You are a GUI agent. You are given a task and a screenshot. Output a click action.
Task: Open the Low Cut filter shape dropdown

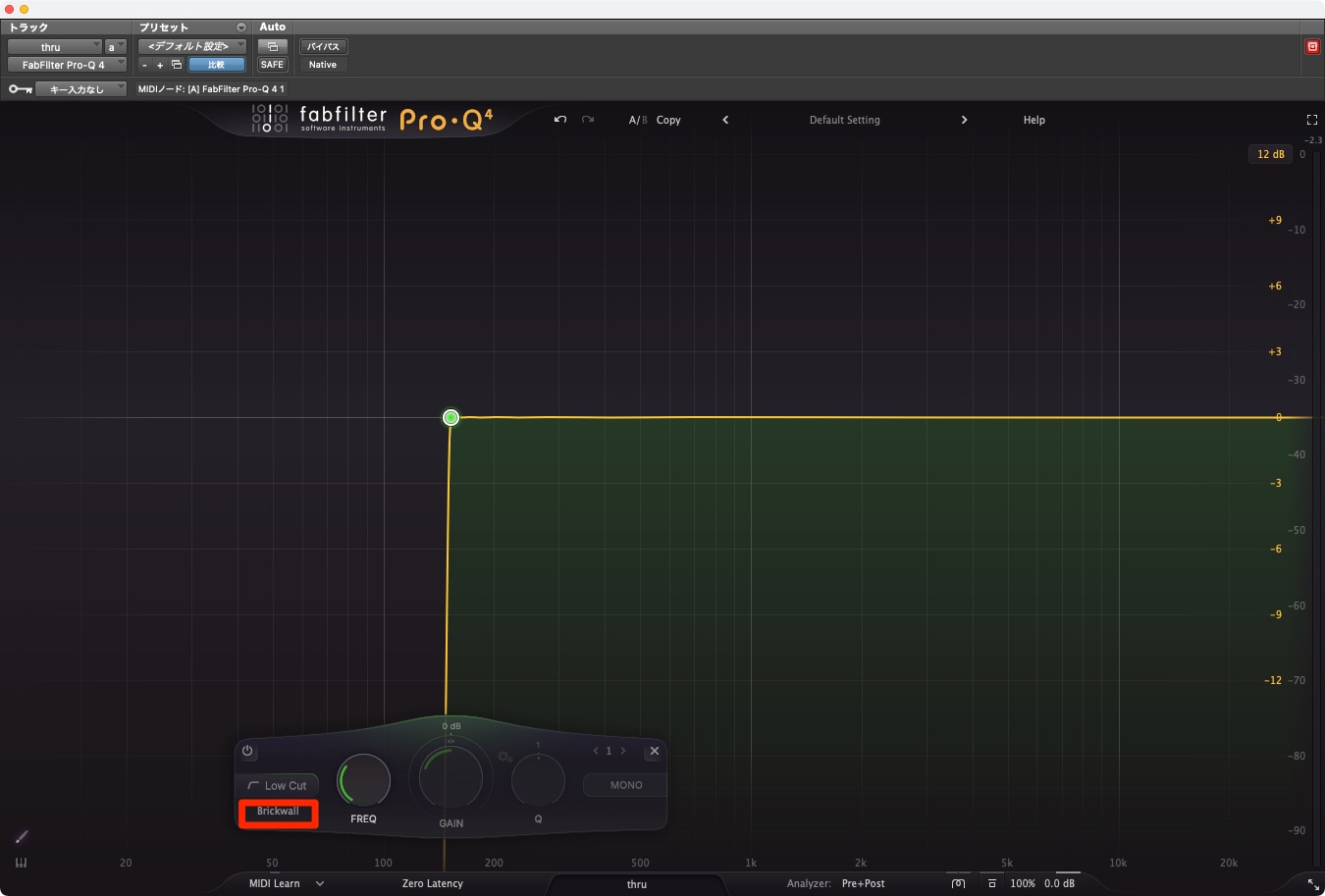pyautogui.click(x=277, y=786)
